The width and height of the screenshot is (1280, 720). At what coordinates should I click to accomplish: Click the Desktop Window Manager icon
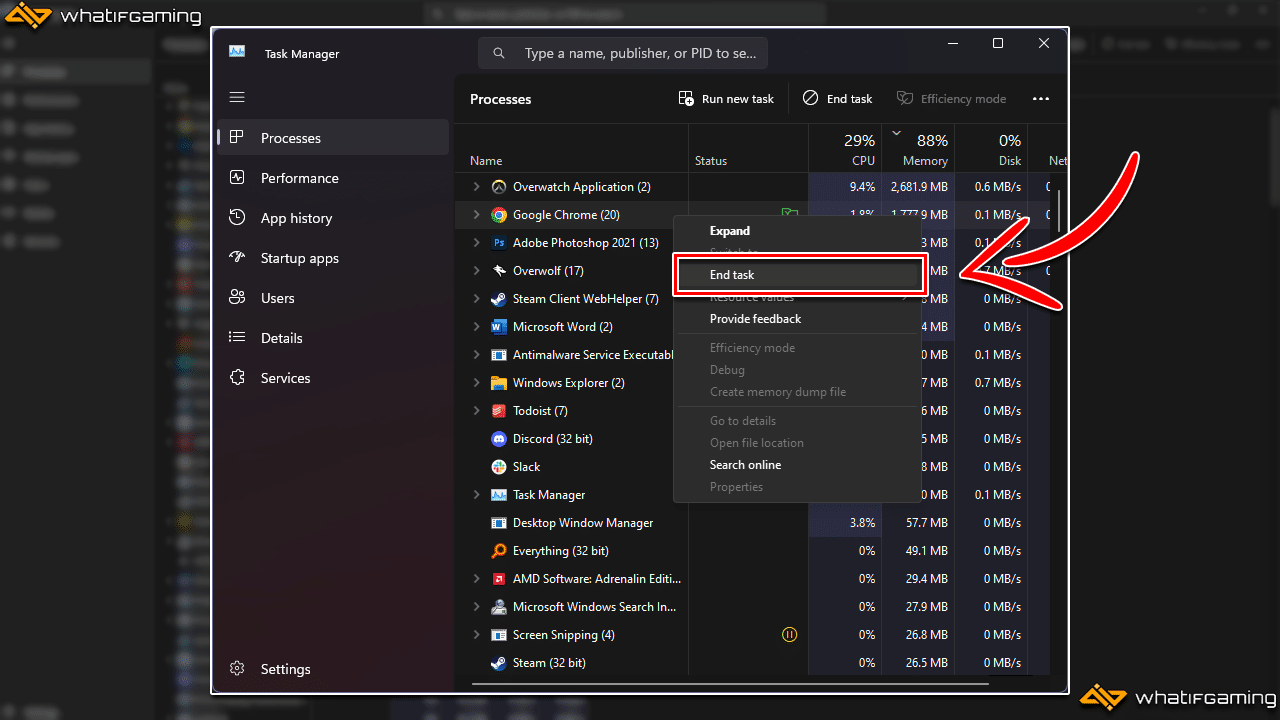(499, 523)
